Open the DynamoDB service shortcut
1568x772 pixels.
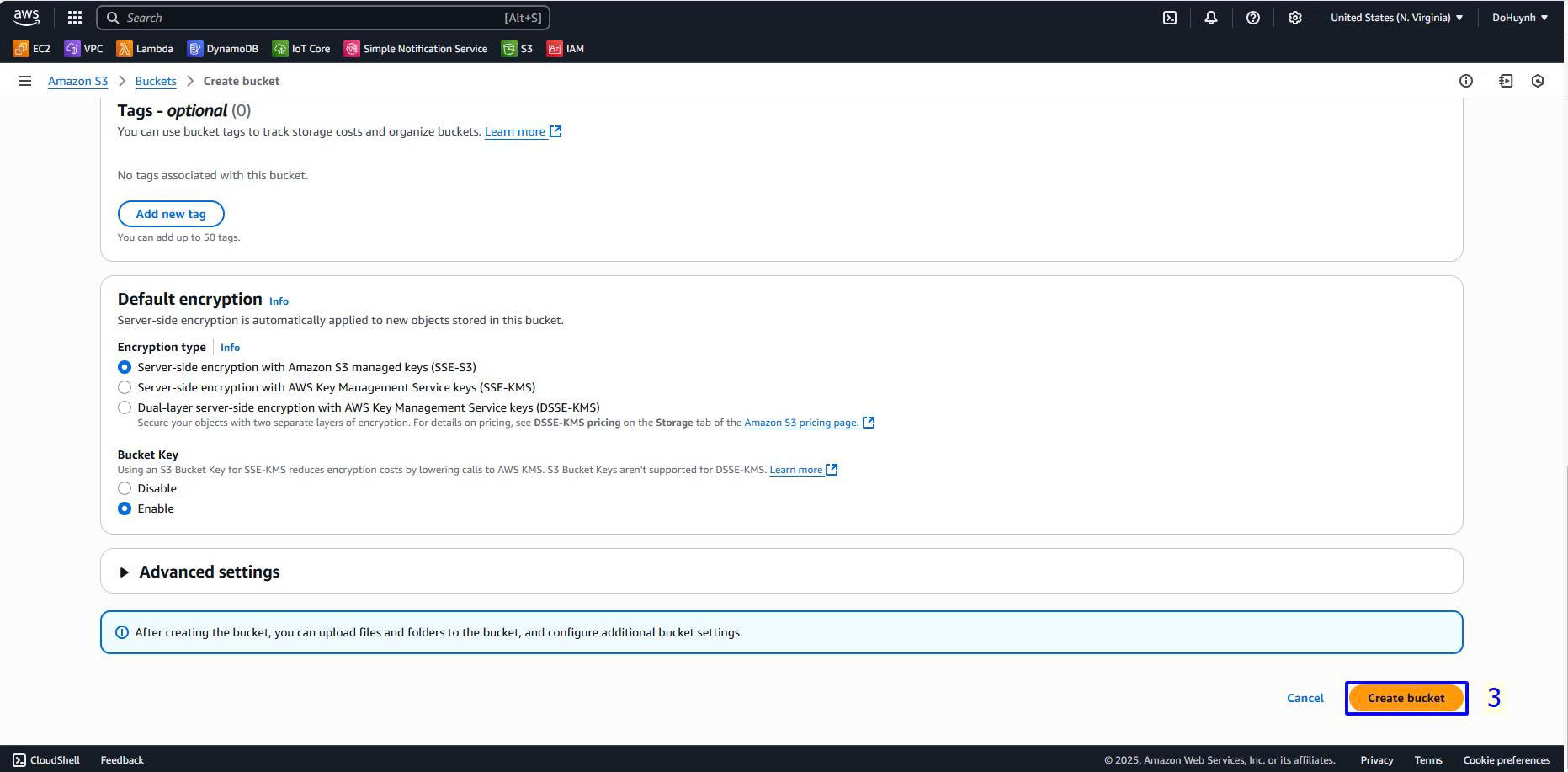pyautogui.click(x=222, y=49)
